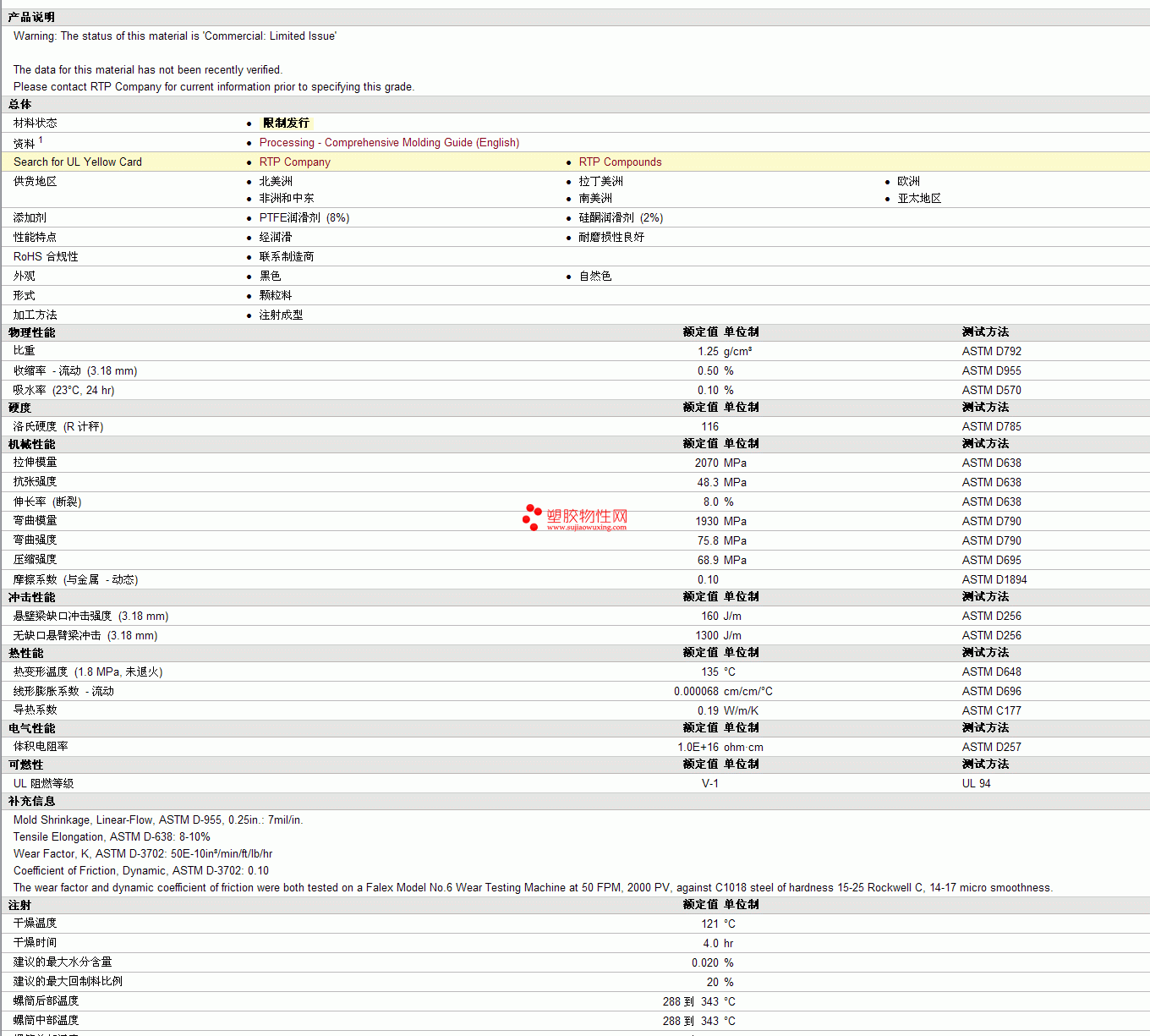Select the 颗粒料 form entry
This screenshot has width=1150, height=1036.
pos(276,296)
